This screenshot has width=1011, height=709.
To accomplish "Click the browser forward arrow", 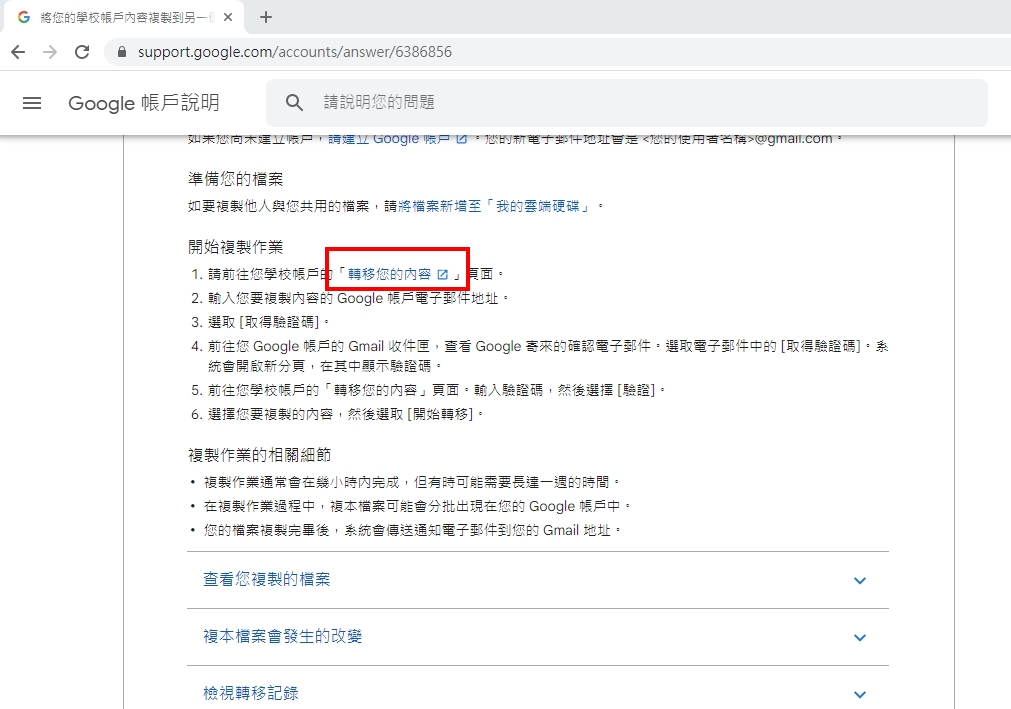I will (x=50, y=52).
